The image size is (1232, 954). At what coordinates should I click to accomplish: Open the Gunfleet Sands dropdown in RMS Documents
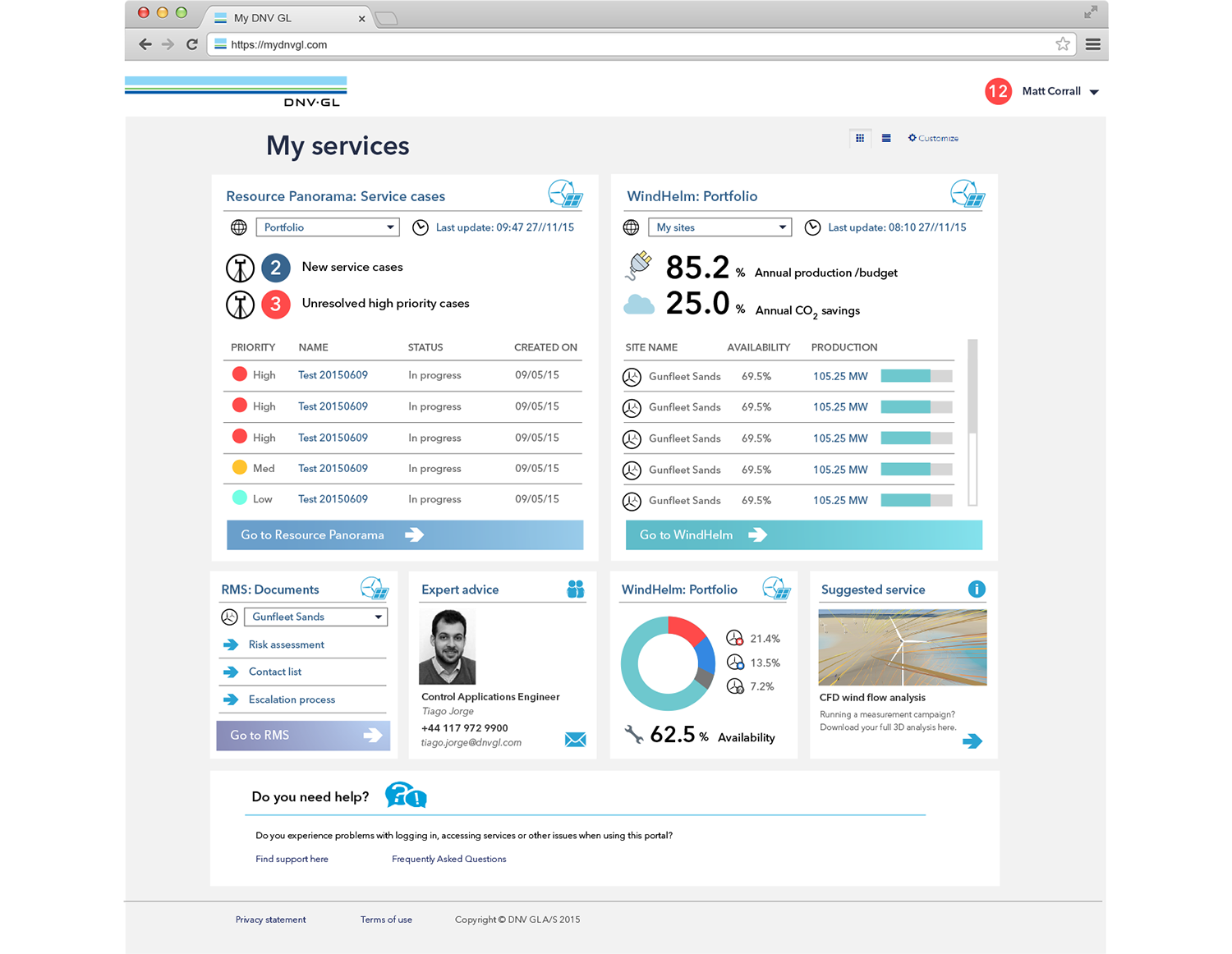315,617
